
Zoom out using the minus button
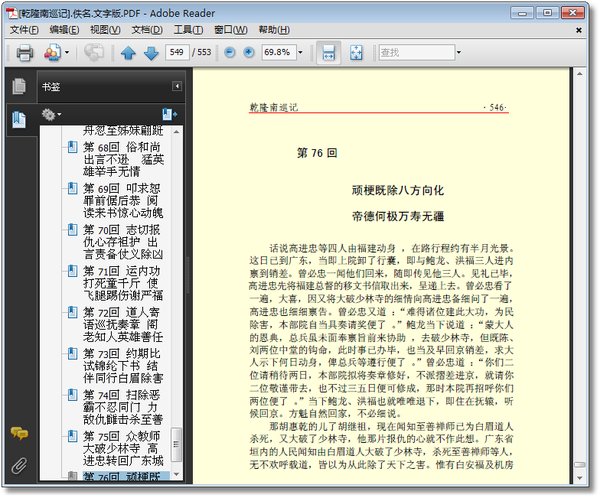coord(229,52)
